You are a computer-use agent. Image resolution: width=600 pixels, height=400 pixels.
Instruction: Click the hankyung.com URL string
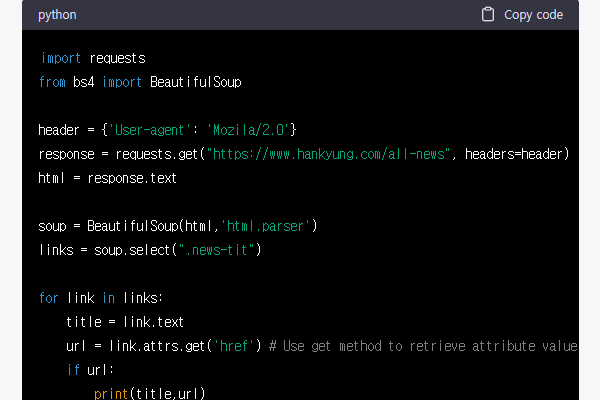(x=328, y=154)
